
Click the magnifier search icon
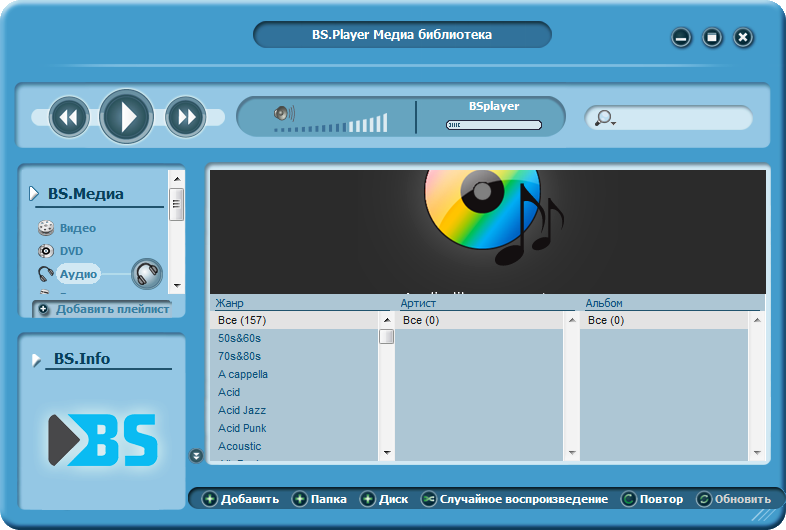click(x=603, y=118)
